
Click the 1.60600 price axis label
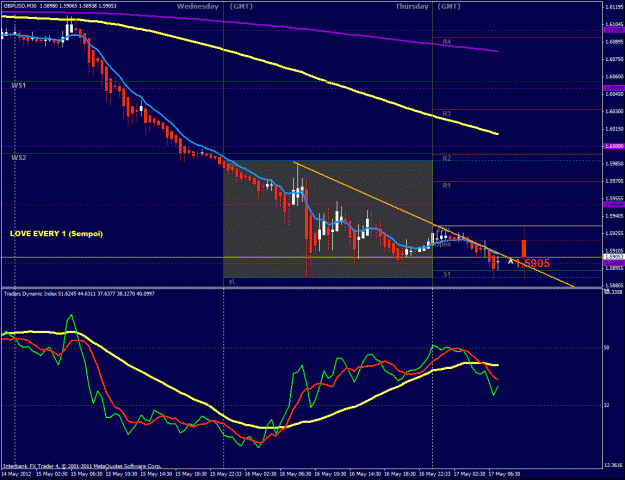[614, 77]
